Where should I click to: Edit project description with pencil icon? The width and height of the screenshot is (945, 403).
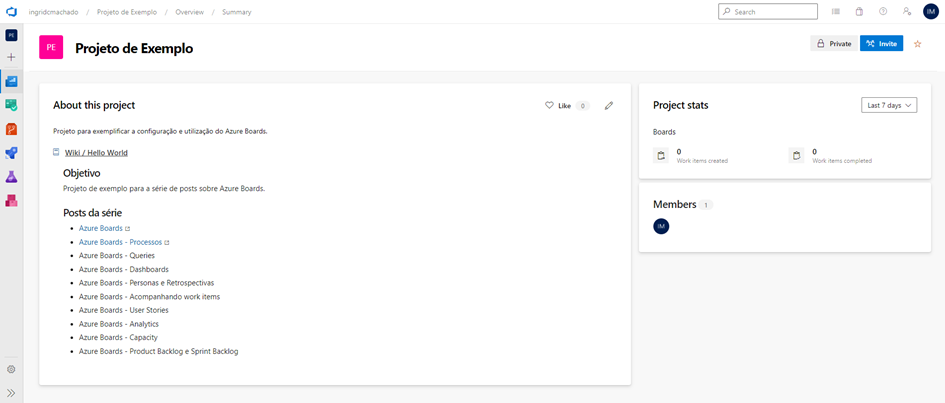(x=609, y=105)
